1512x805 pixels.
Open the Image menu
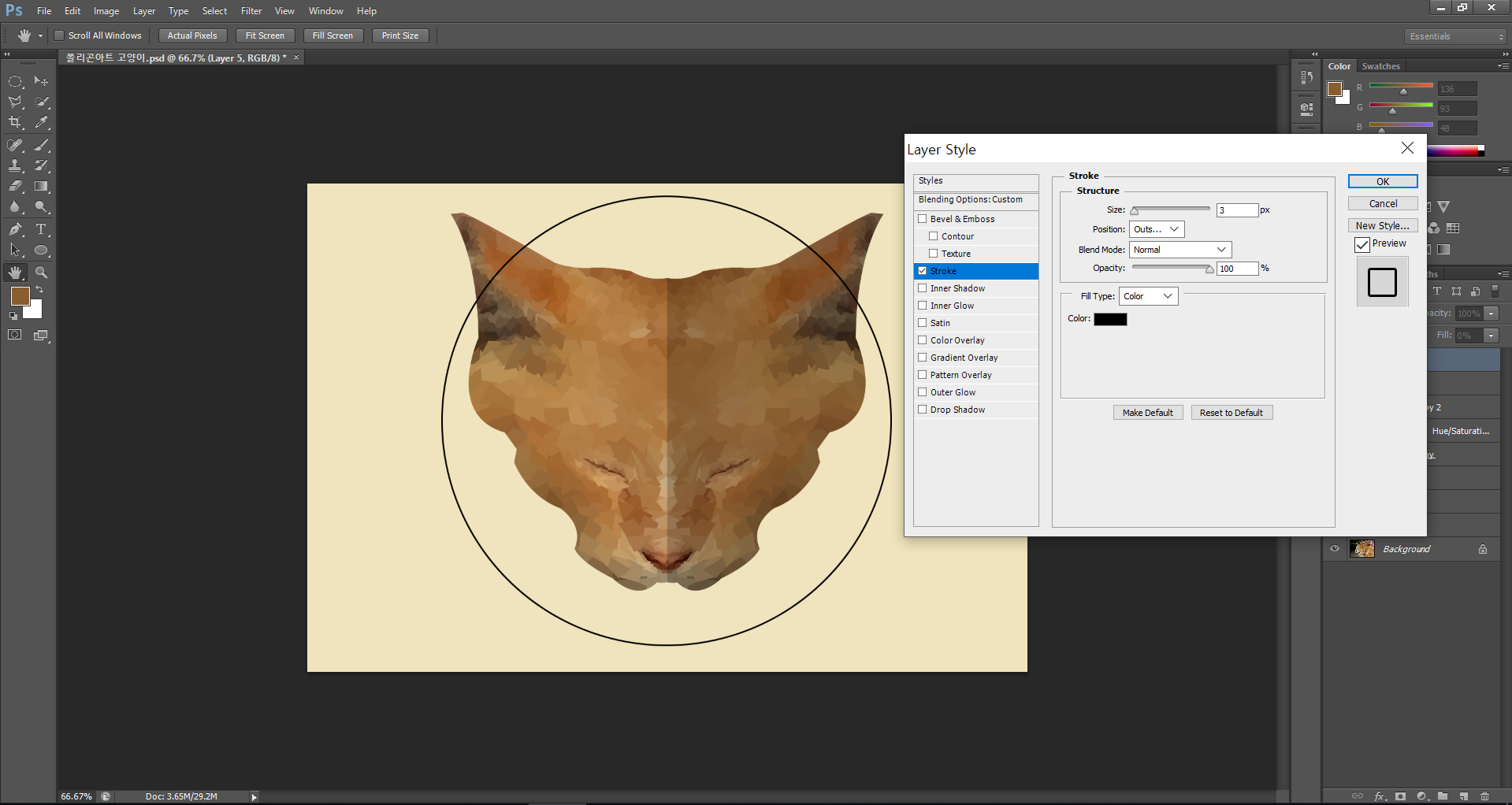[x=106, y=11]
